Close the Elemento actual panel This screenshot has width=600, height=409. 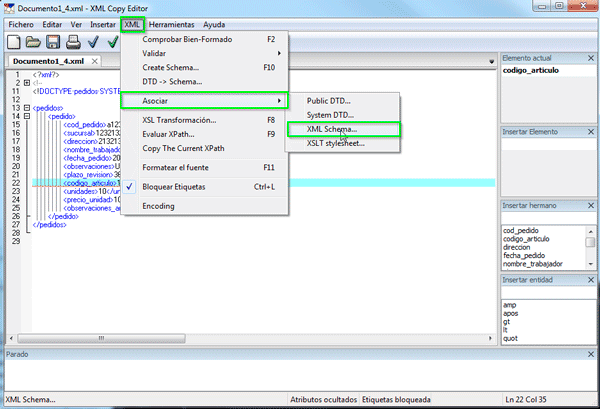592,59
